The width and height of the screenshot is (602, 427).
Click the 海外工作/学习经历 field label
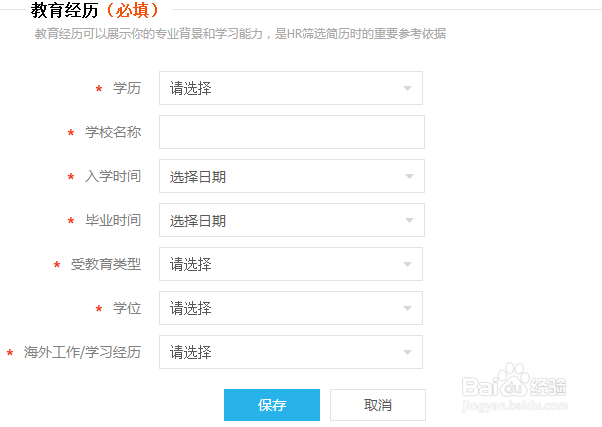coord(83,353)
